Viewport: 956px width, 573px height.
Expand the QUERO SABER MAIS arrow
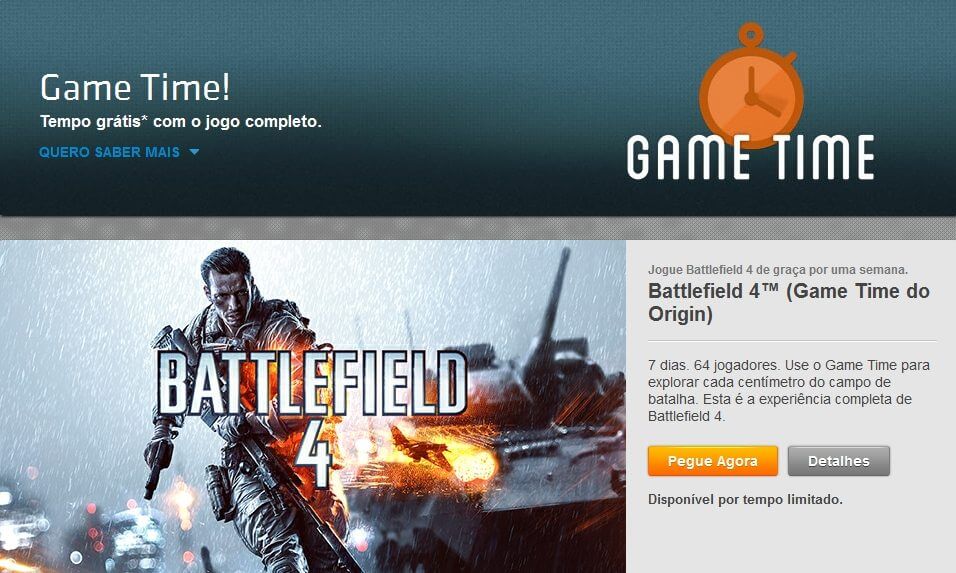click(194, 152)
